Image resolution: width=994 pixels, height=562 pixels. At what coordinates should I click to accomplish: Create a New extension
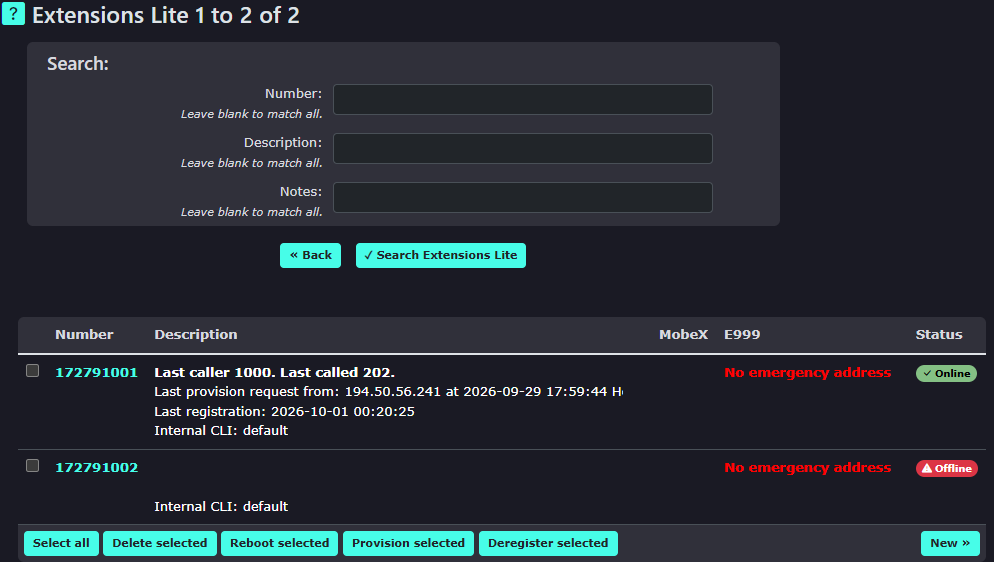pyautogui.click(x=950, y=543)
